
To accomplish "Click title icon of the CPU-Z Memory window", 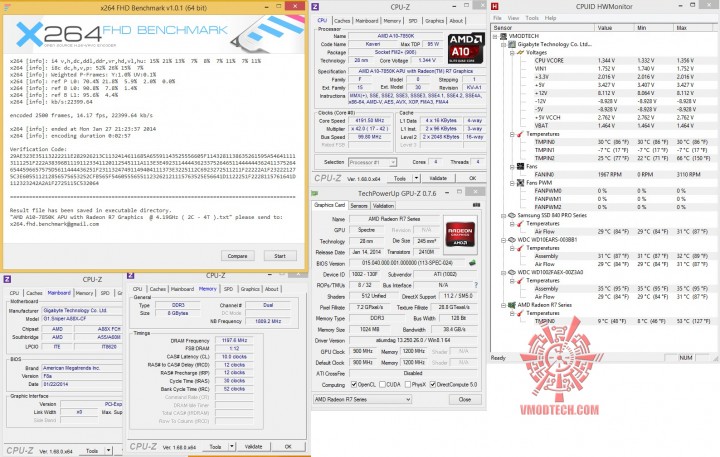I will pyautogui.click(x=130, y=276).
